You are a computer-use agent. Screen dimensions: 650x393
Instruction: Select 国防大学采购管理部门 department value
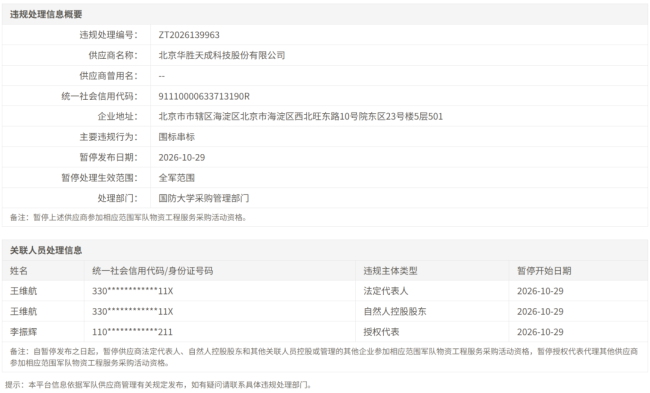(204, 198)
